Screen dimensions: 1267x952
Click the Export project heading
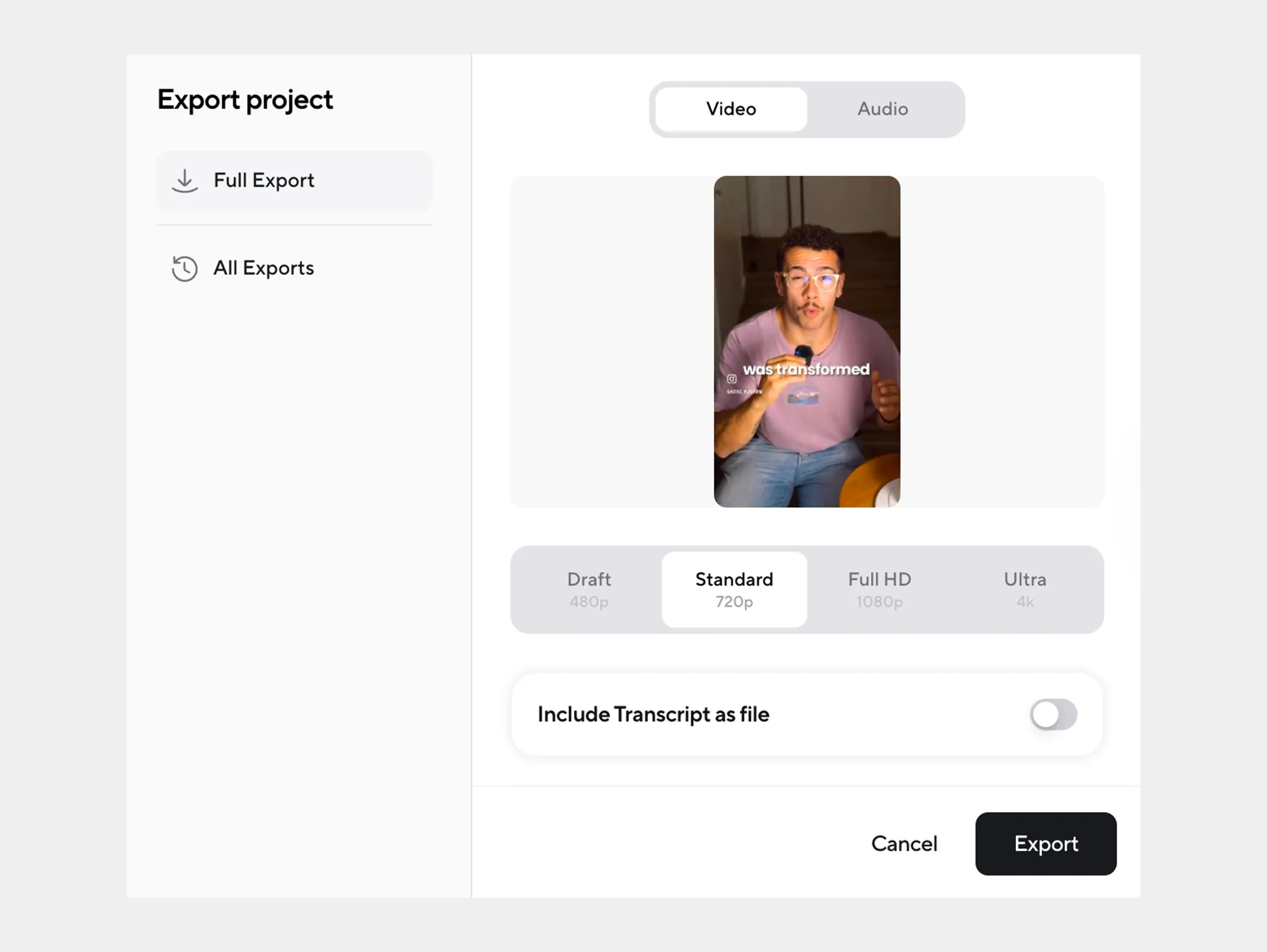245,100
